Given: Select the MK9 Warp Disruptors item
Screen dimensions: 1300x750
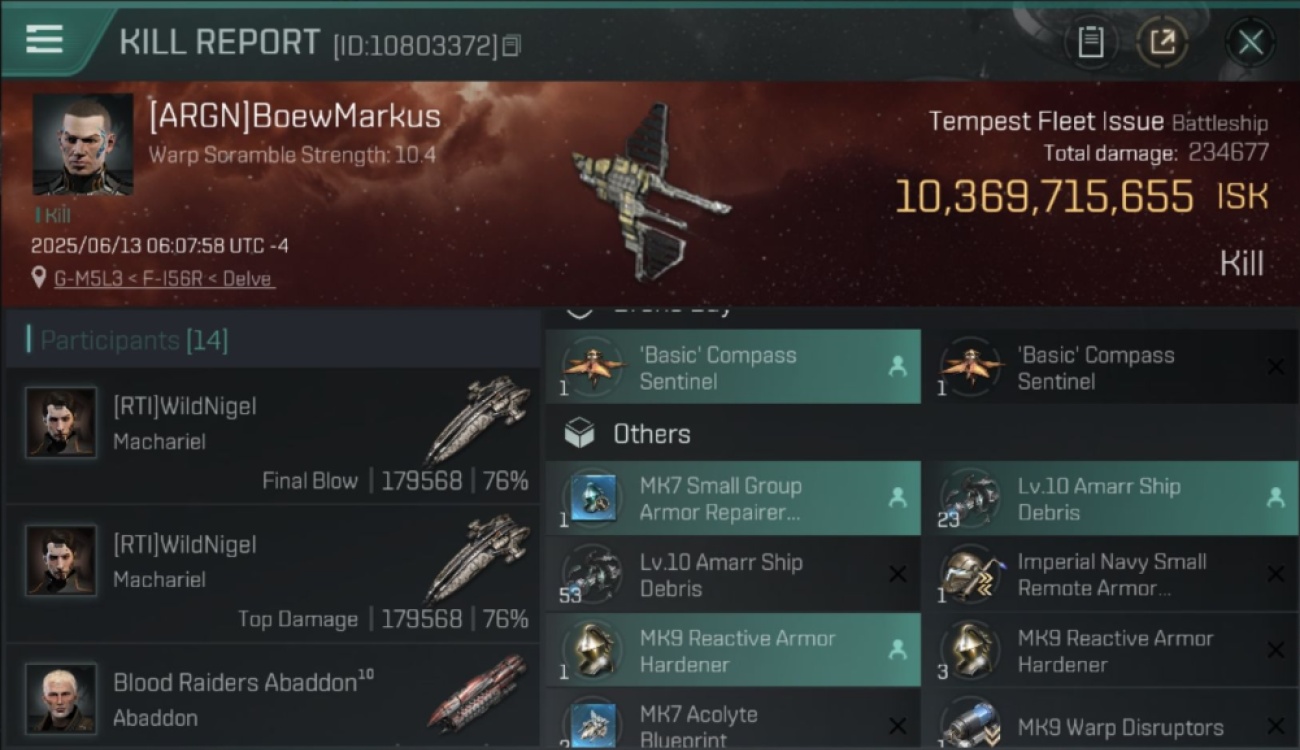Looking at the screenshot, I should pos(1109,720).
